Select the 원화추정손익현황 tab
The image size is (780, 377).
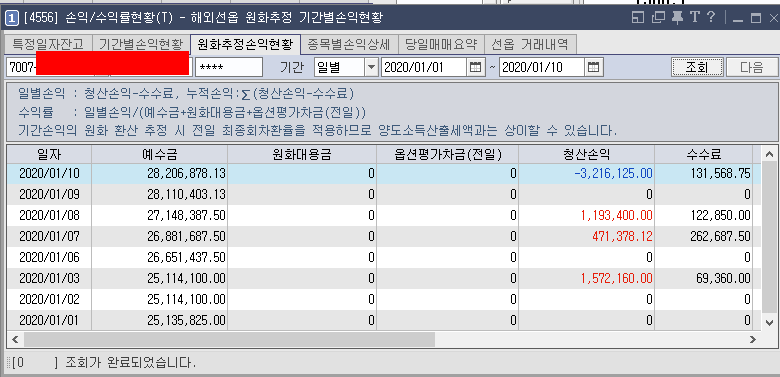click(x=245, y=45)
